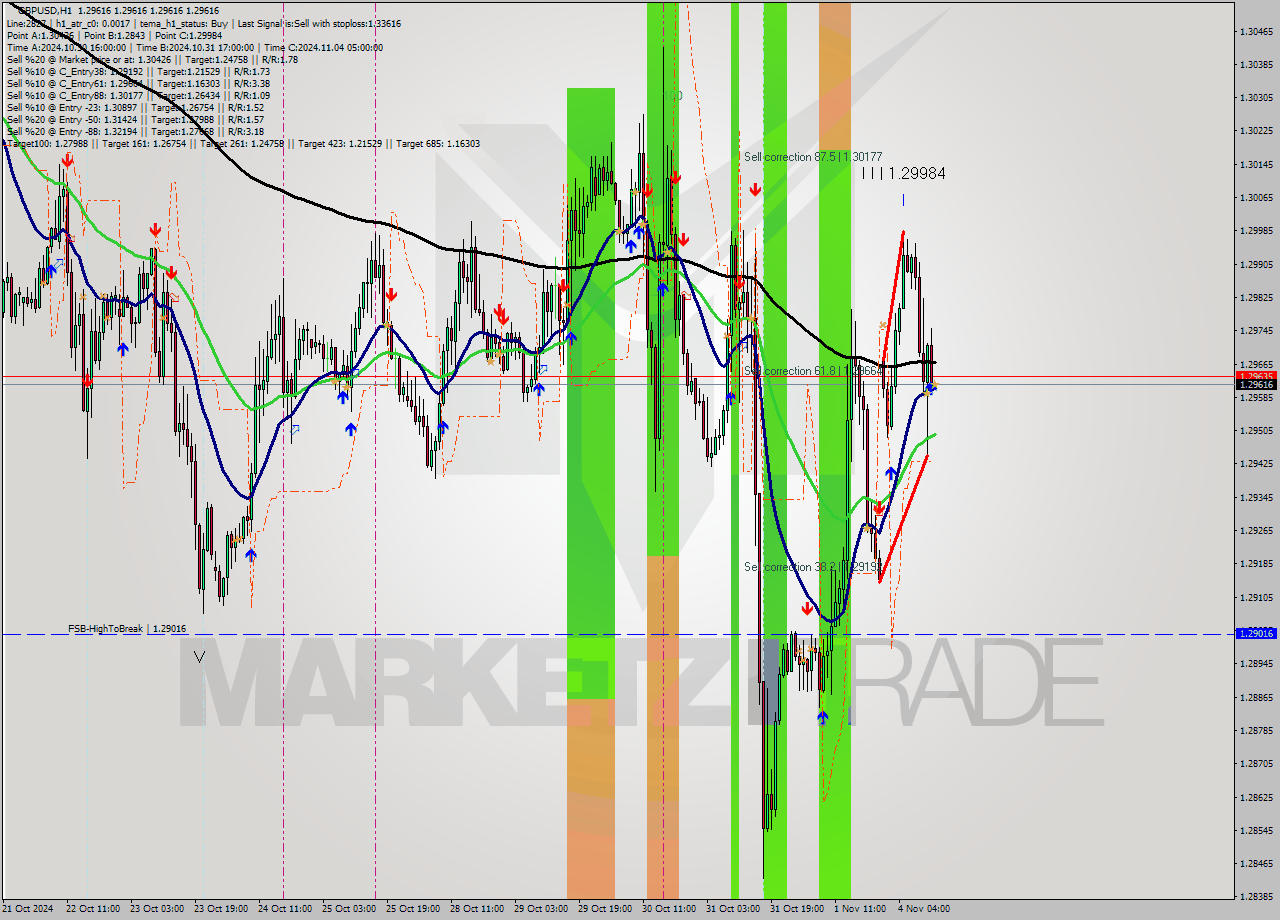Click the '29 Oct 19:00' time axis label
The height and width of the screenshot is (920, 1280).
pyautogui.click(x=605, y=909)
